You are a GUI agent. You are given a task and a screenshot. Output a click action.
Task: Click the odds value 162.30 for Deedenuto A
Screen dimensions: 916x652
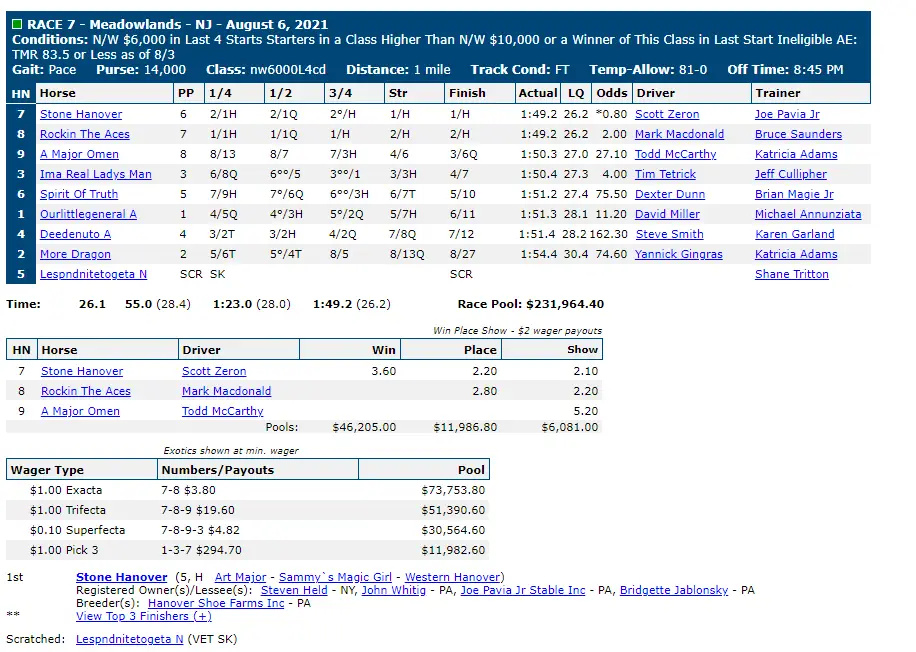609,234
